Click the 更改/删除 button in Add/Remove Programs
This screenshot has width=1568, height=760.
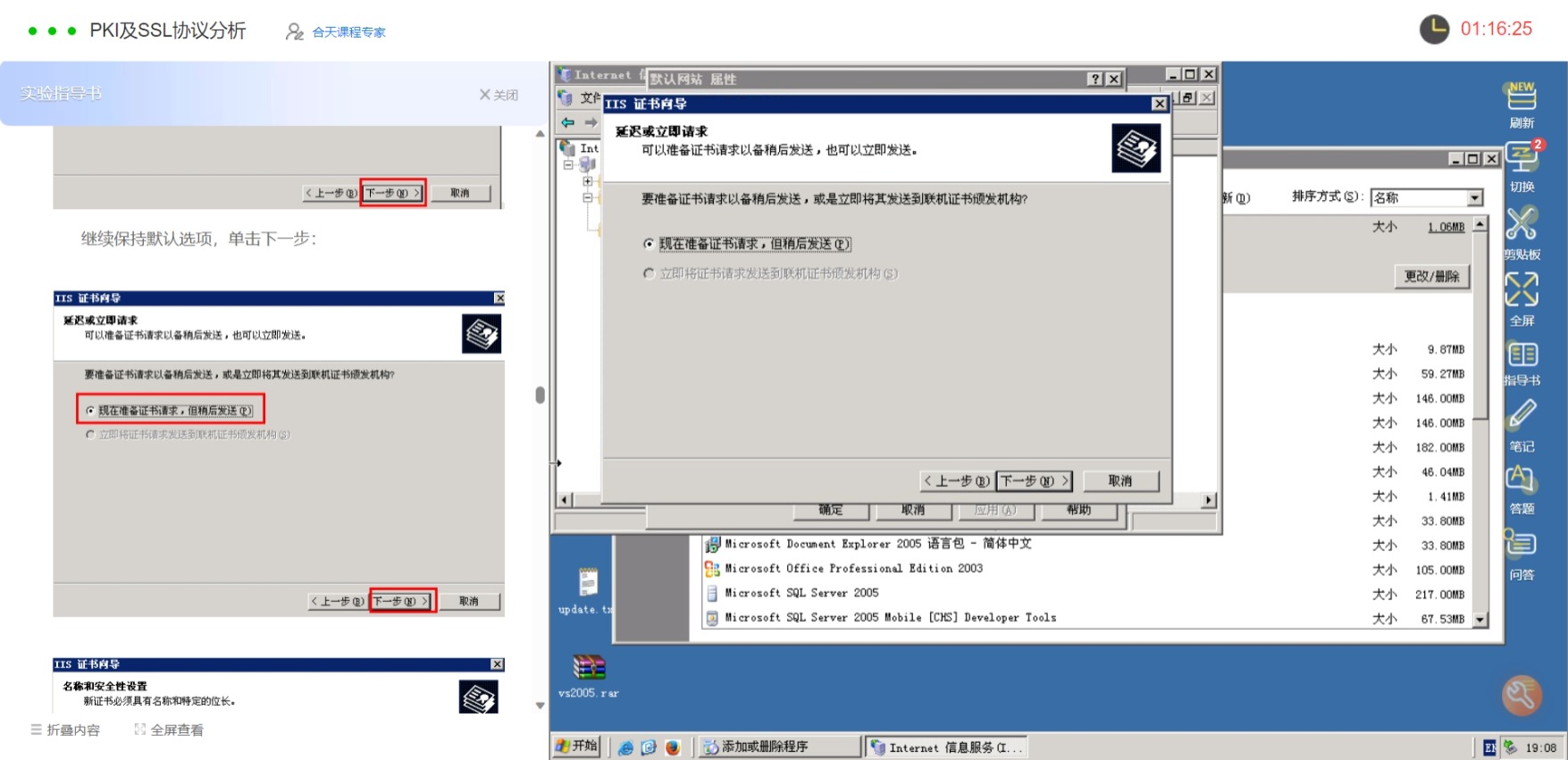(x=1432, y=277)
